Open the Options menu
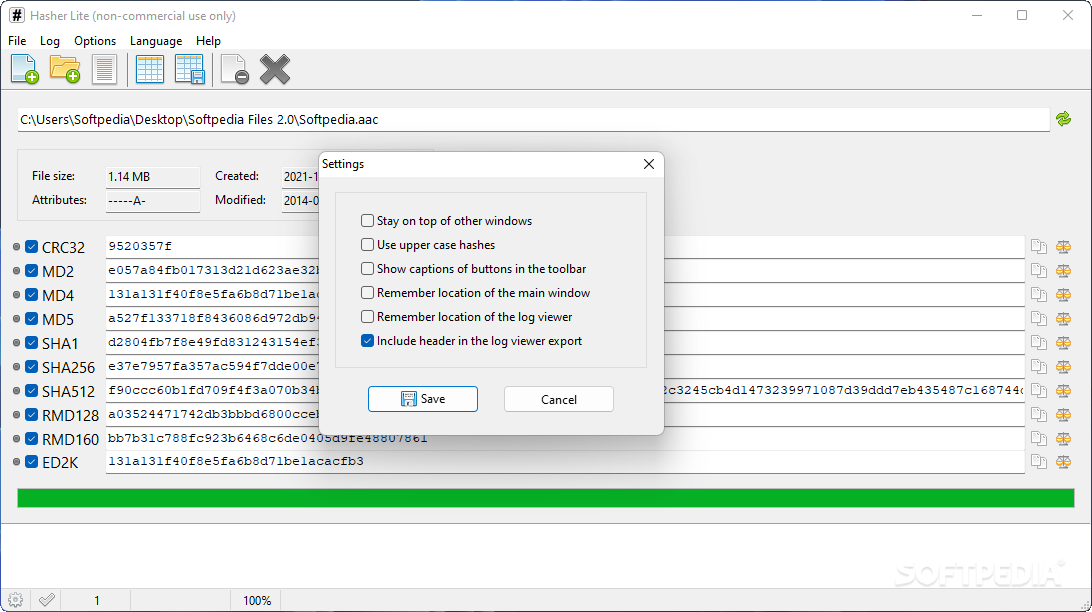This screenshot has height=612, width=1092. coord(95,41)
